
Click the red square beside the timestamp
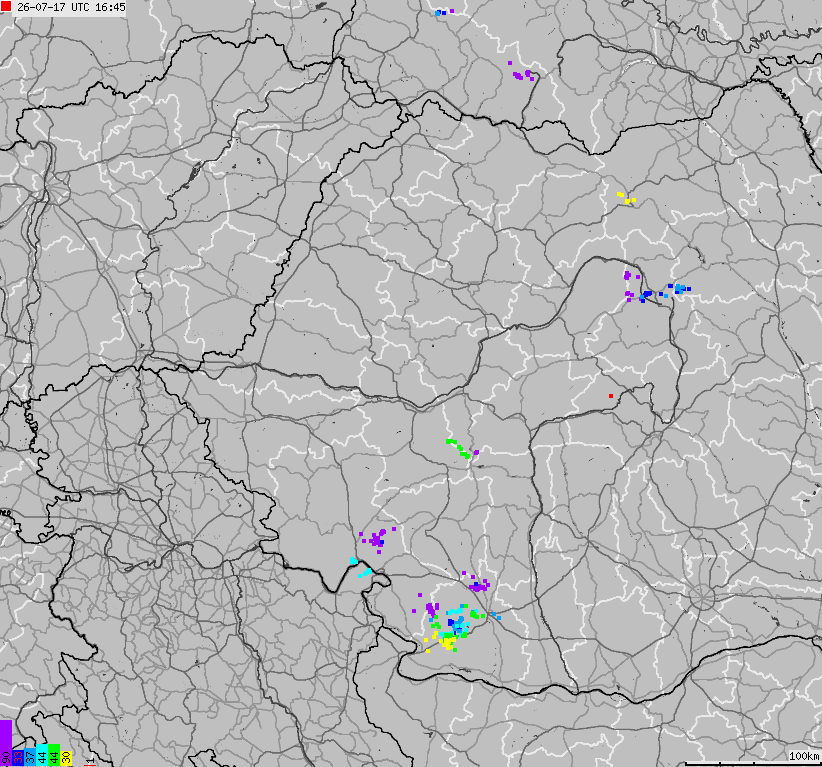click(x=6, y=6)
